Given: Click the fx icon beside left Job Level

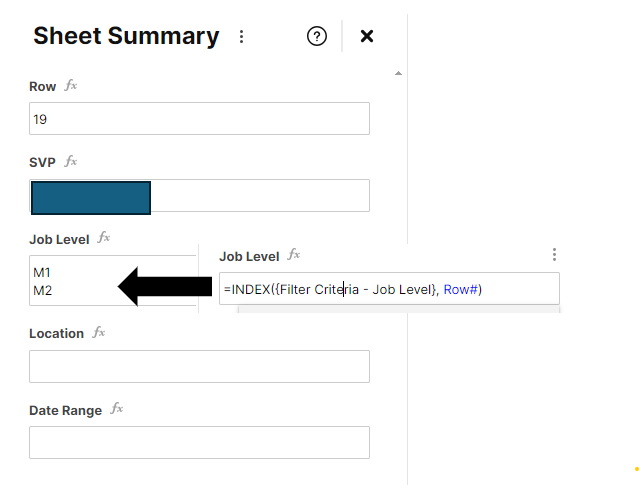Looking at the screenshot, I should pos(104,238).
